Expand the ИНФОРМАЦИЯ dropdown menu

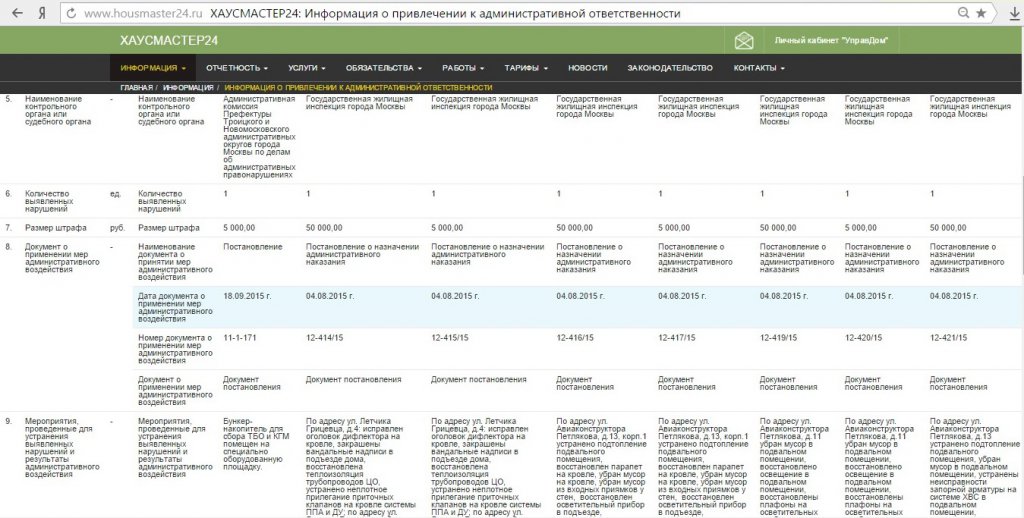153,68
